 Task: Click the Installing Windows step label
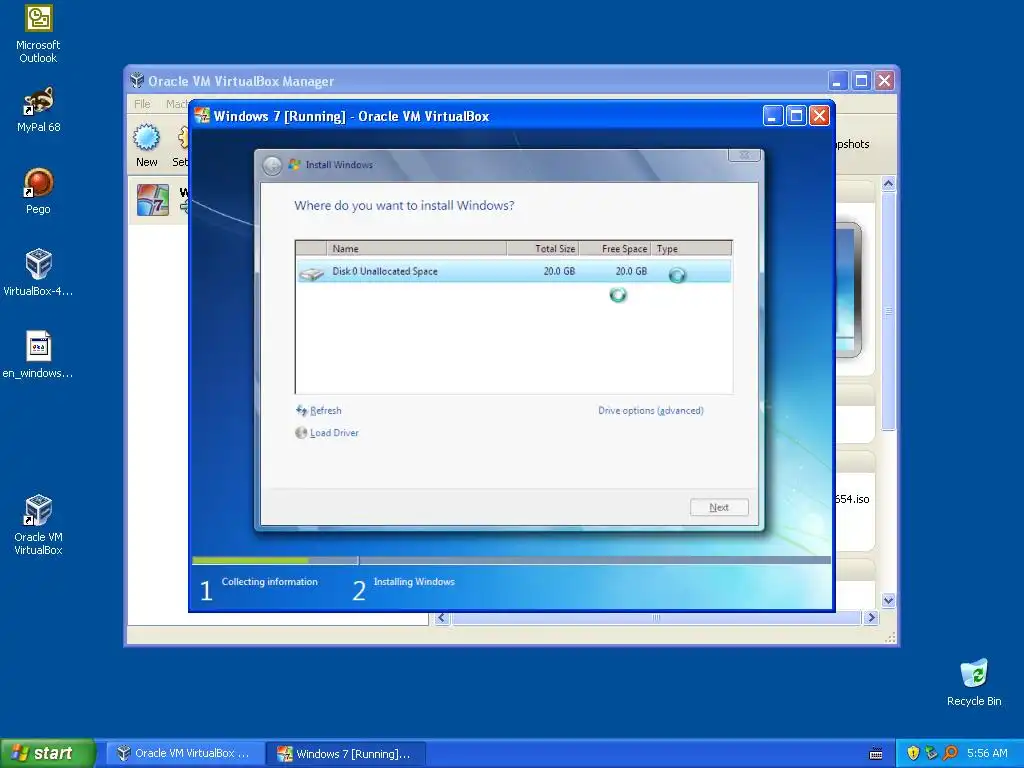[x=414, y=582]
